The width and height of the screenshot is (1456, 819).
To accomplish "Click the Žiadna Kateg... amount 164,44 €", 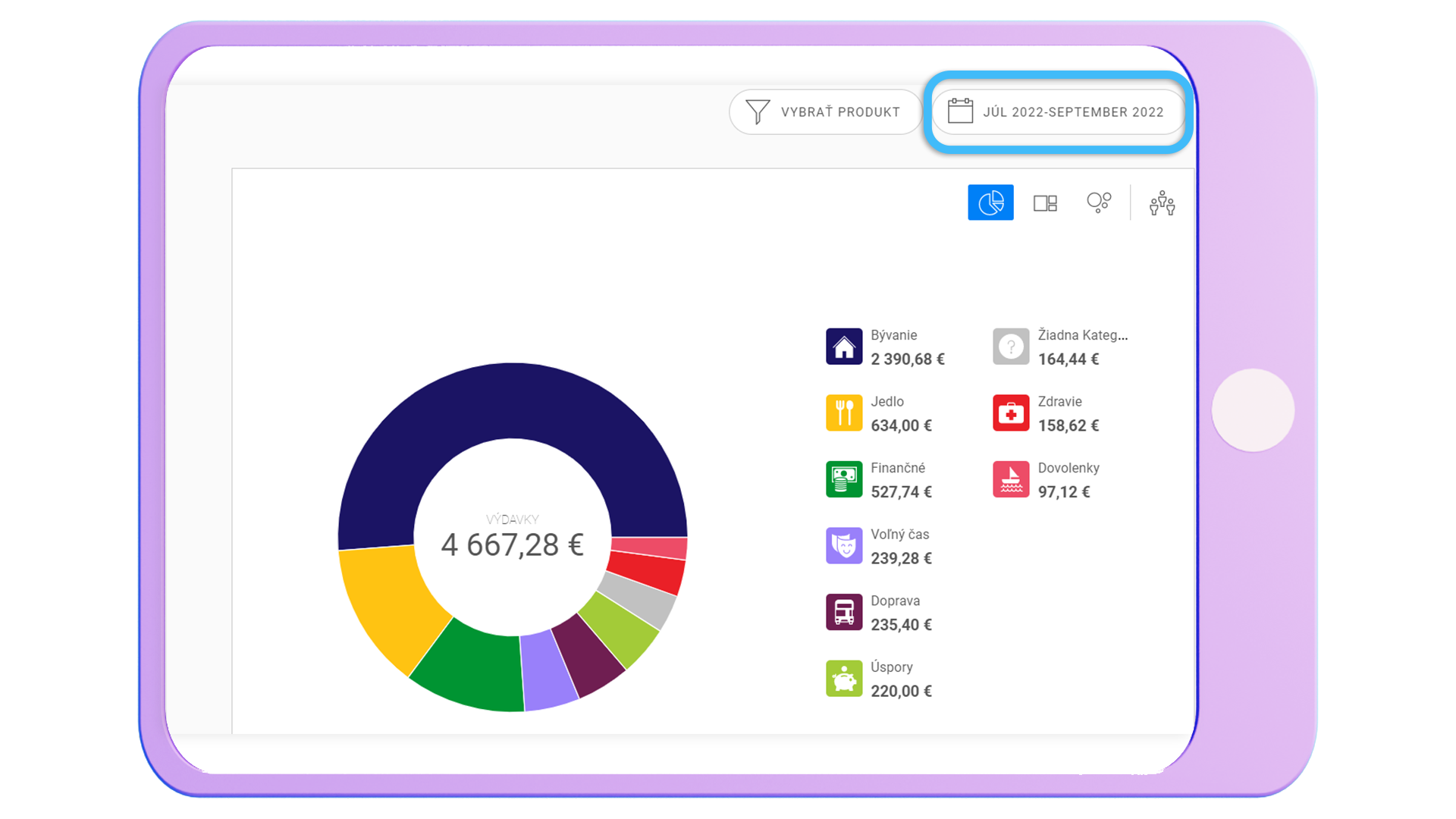I will [1068, 359].
